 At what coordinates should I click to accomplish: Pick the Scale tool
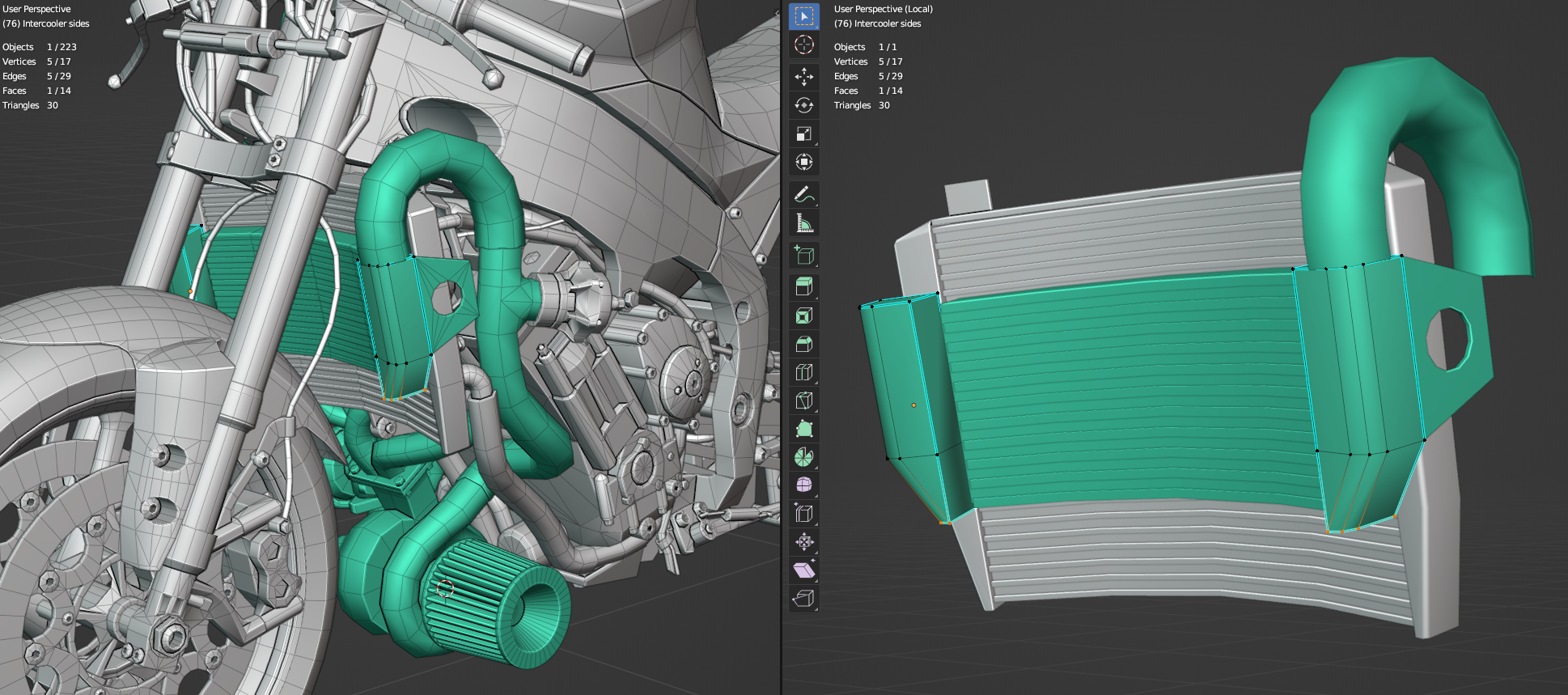pos(803,133)
